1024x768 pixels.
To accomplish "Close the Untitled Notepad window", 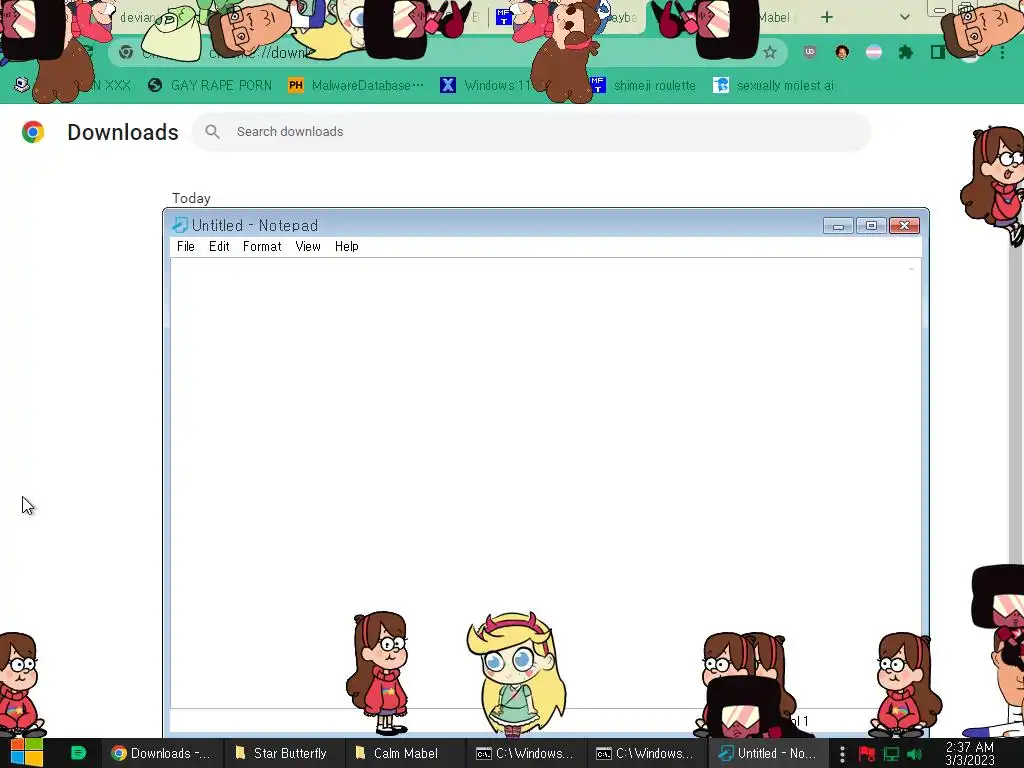I will pyautogui.click(x=904, y=226).
